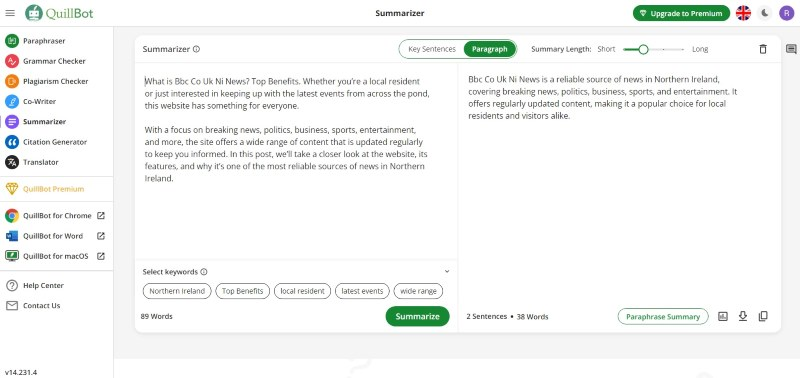Collapse the Select keywords section chevron
This screenshot has width=800, height=378.
click(x=447, y=271)
